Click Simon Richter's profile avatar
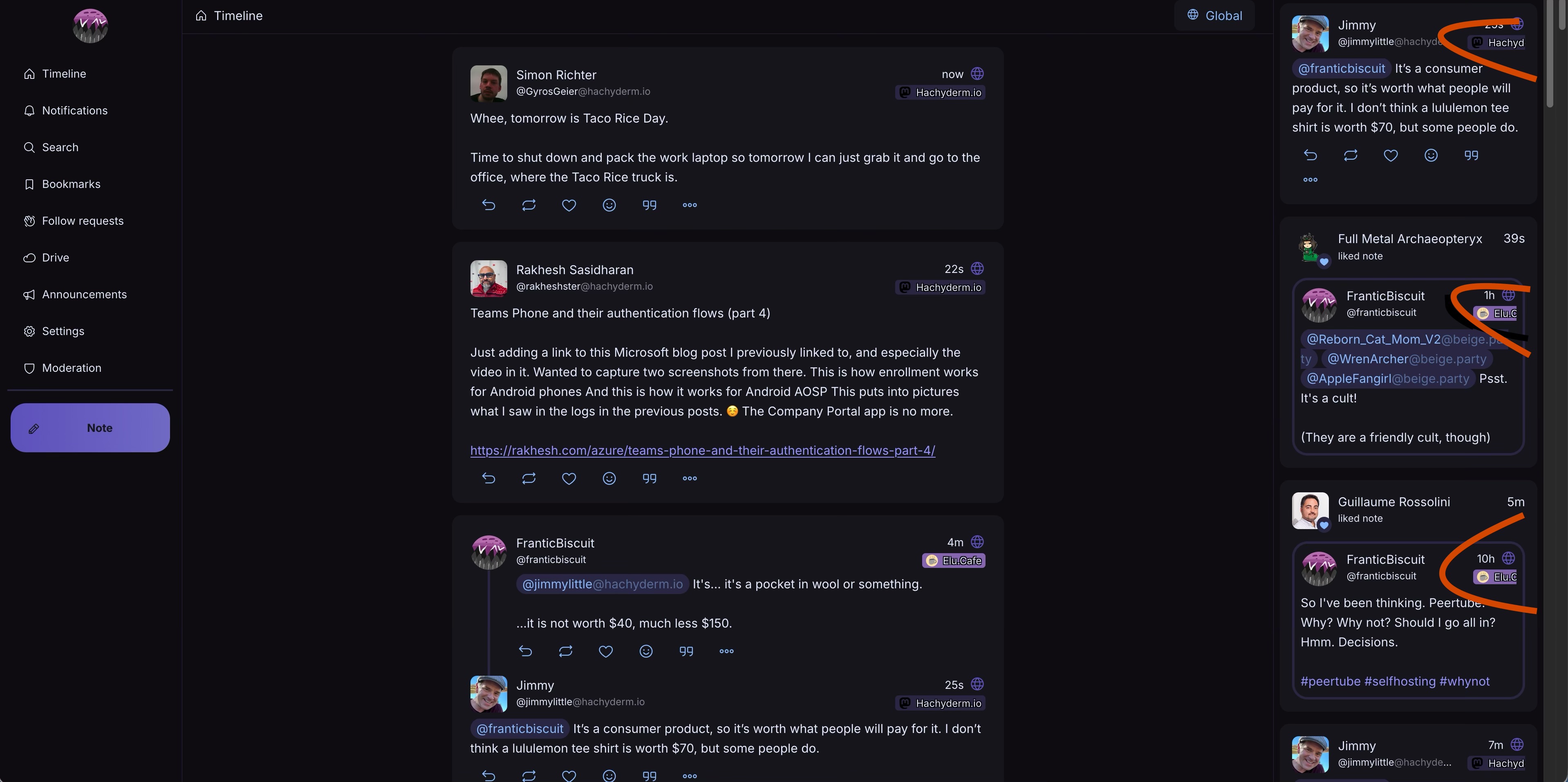The height and width of the screenshot is (782, 1568). [x=488, y=83]
